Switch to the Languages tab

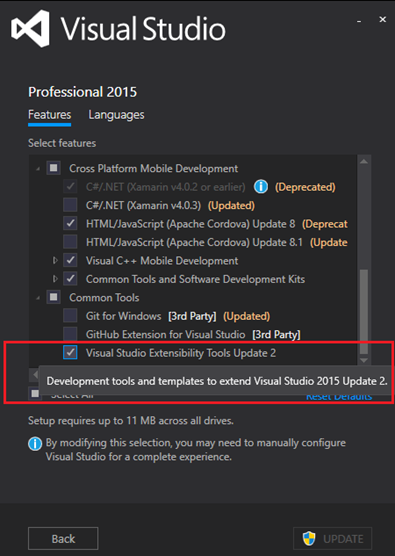(116, 115)
